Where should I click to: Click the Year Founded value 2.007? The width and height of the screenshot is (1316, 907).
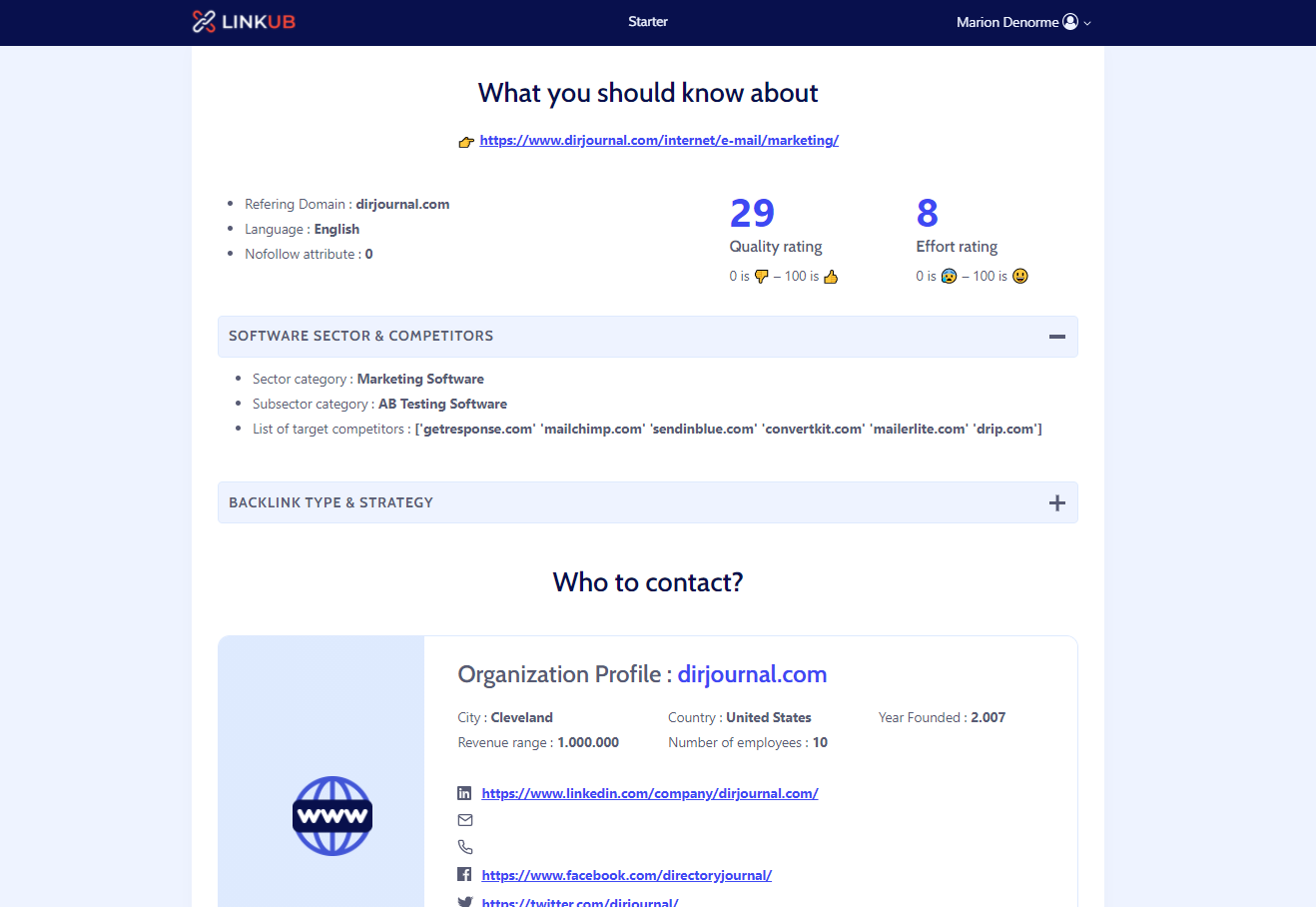click(x=988, y=717)
